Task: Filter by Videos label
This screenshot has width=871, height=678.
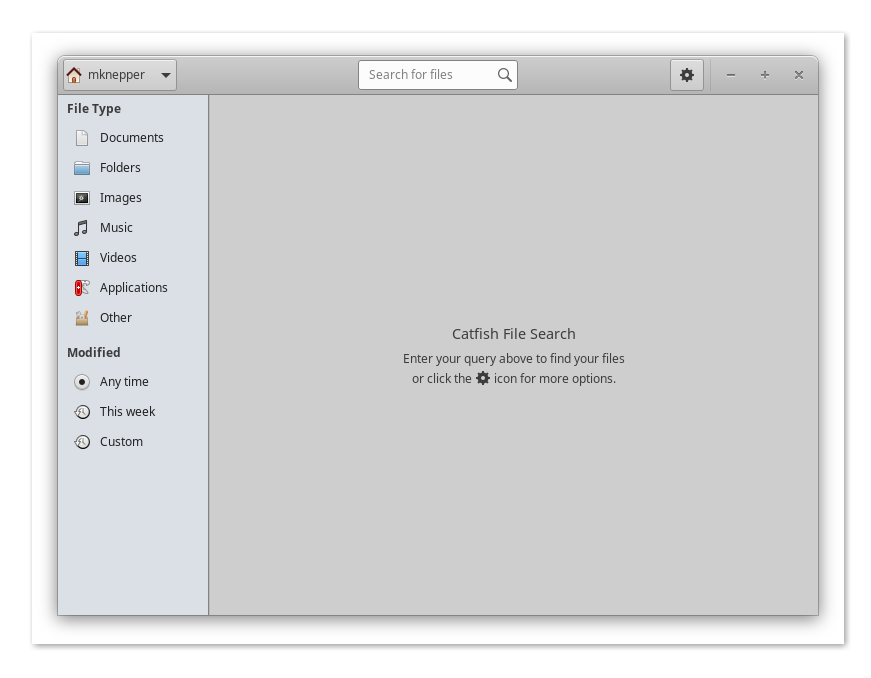Action: (x=118, y=258)
